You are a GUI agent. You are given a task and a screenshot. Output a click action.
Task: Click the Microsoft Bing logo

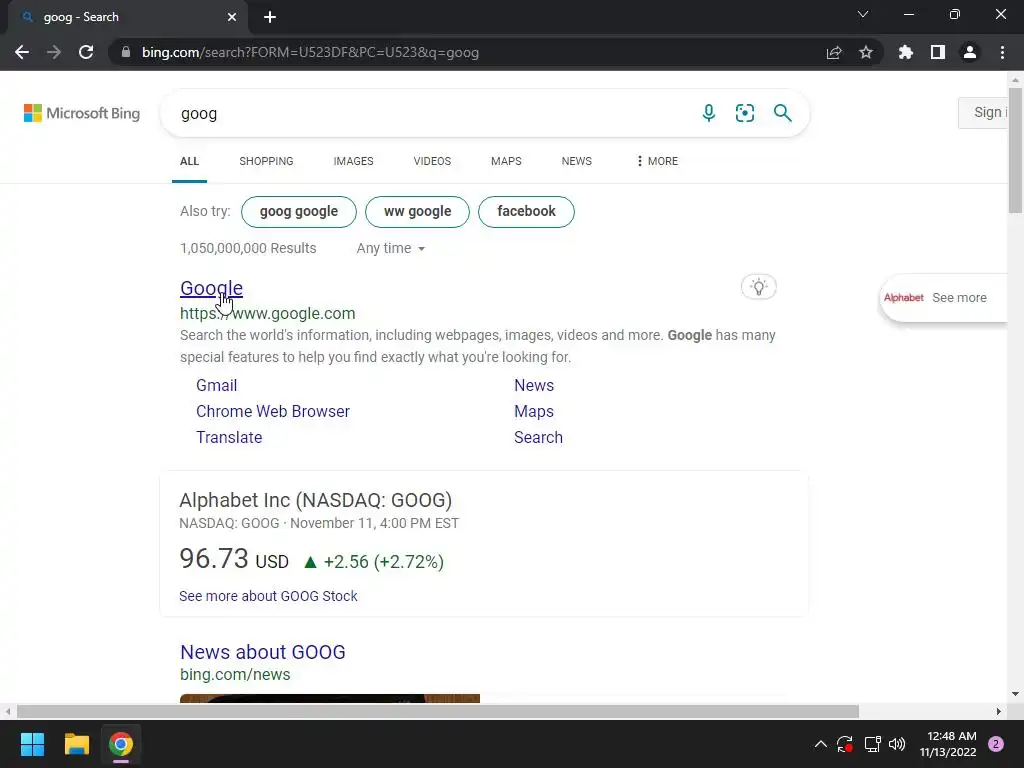point(82,113)
